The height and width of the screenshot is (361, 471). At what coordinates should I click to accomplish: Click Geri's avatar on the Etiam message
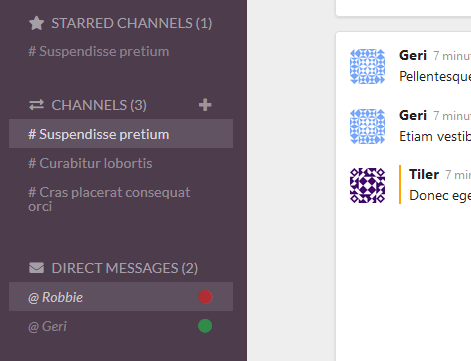[367, 126]
